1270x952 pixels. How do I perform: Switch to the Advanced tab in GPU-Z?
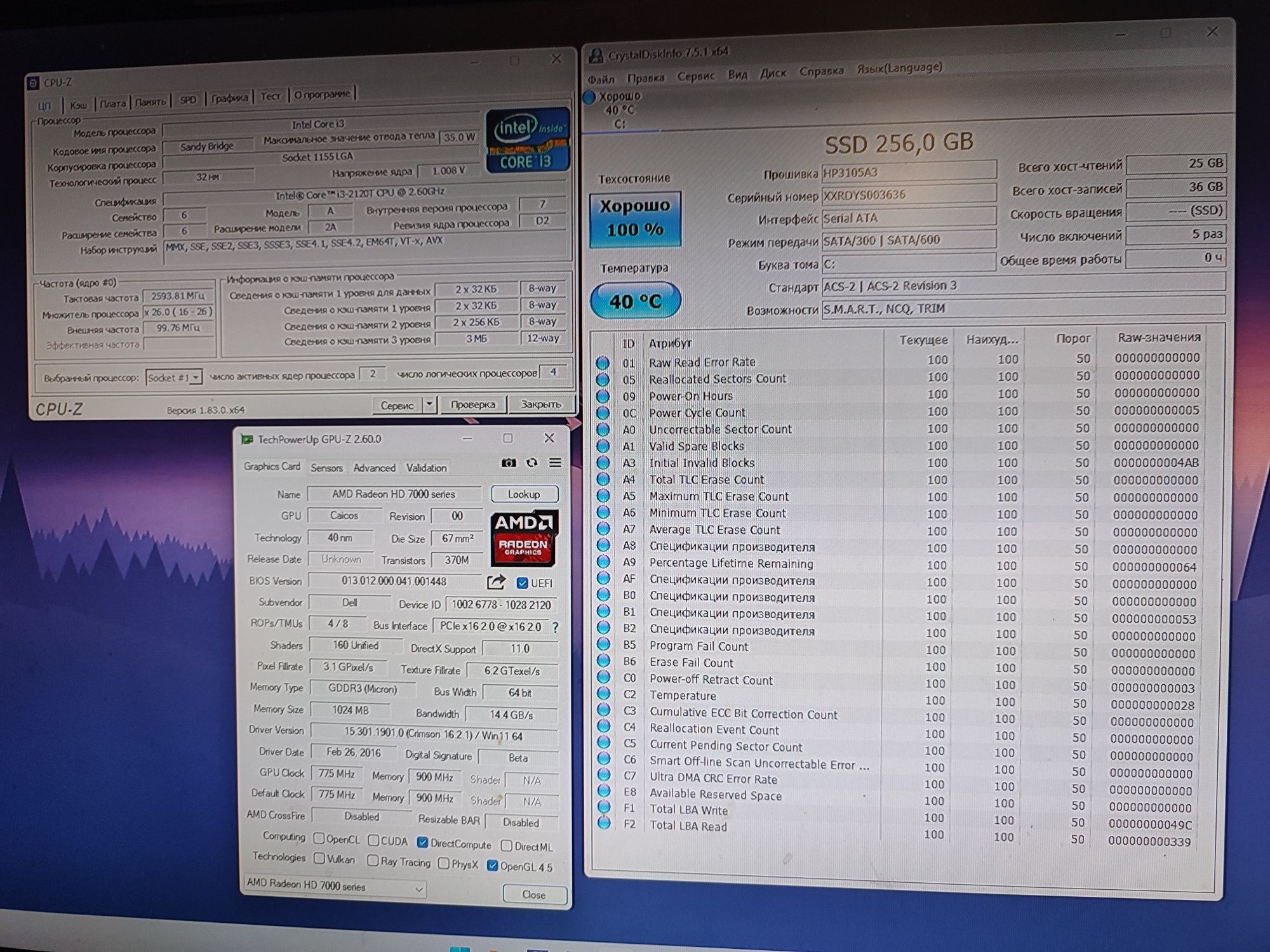[x=374, y=468]
